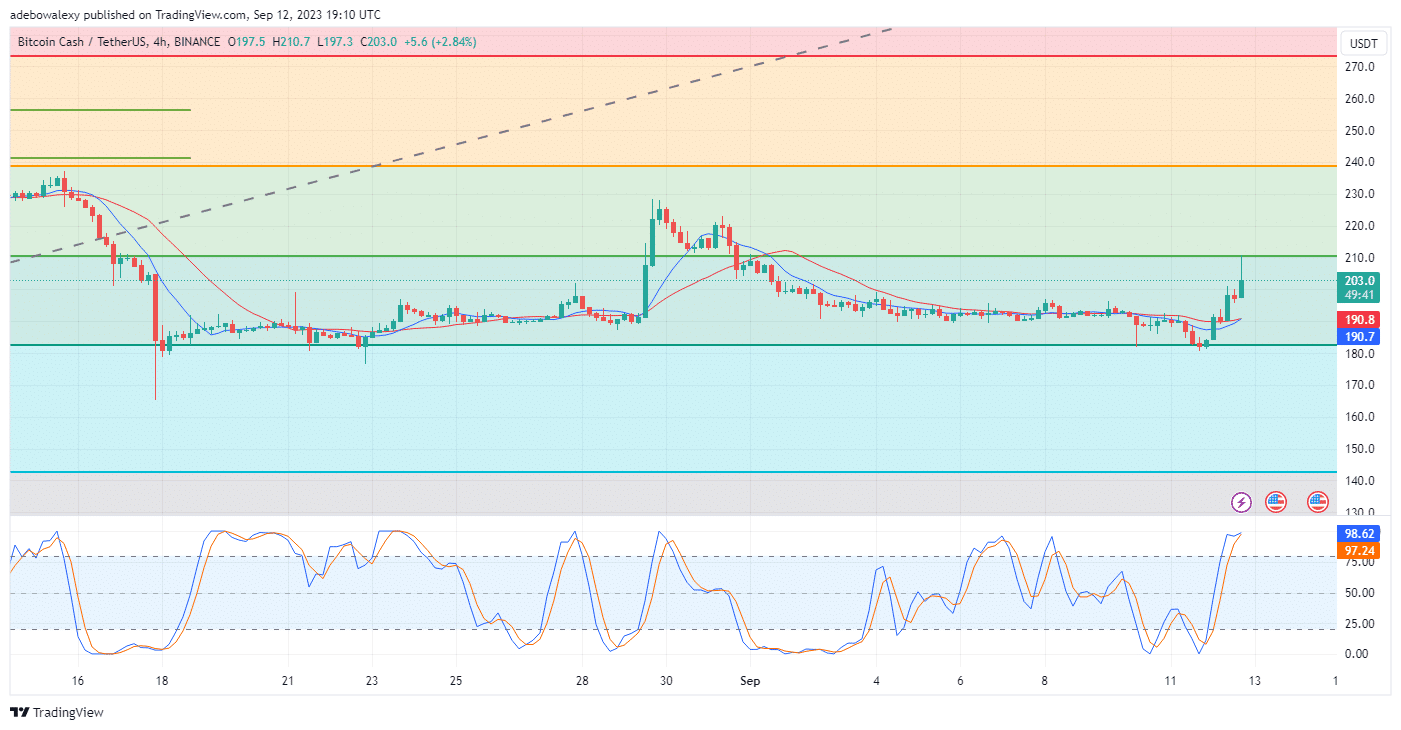Click the 140.0 price axis label
The image size is (1401, 730).
pyautogui.click(x=1361, y=481)
